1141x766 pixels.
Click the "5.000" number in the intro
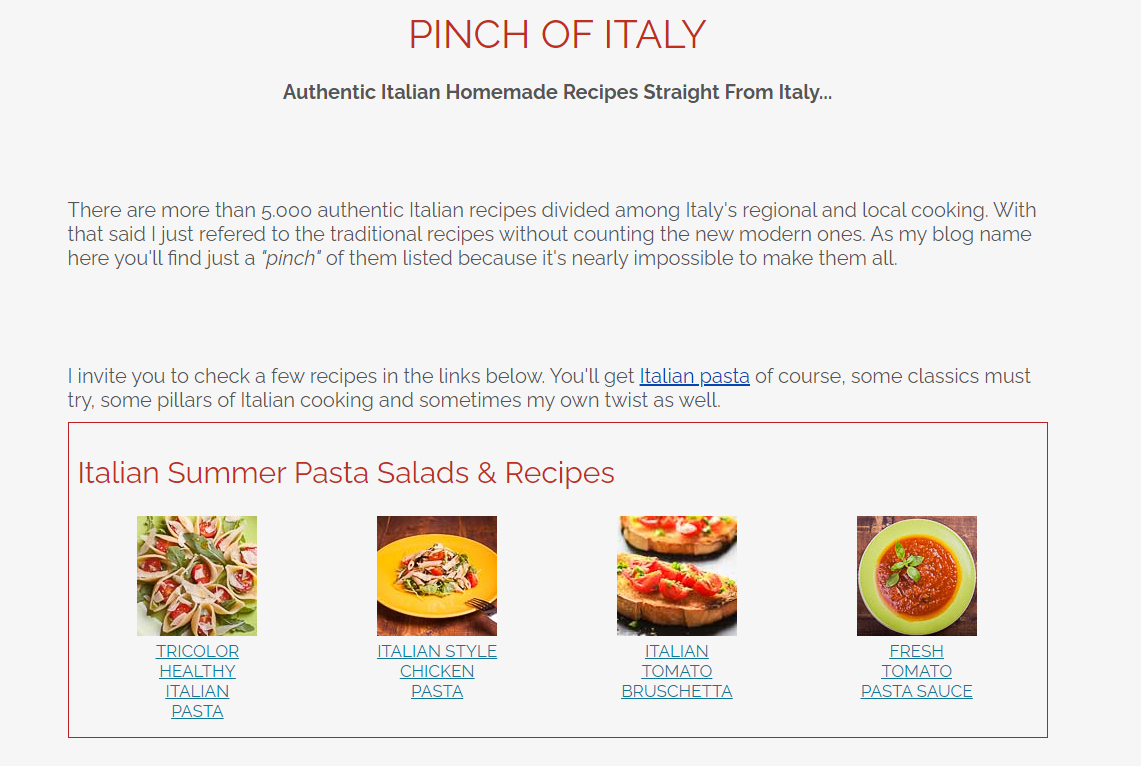[286, 211]
